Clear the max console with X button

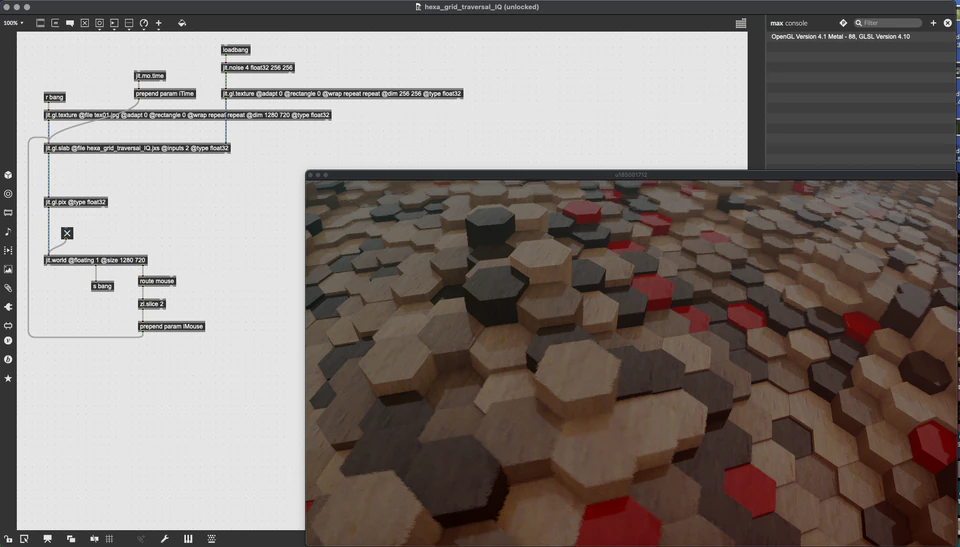(x=948, y=23)
